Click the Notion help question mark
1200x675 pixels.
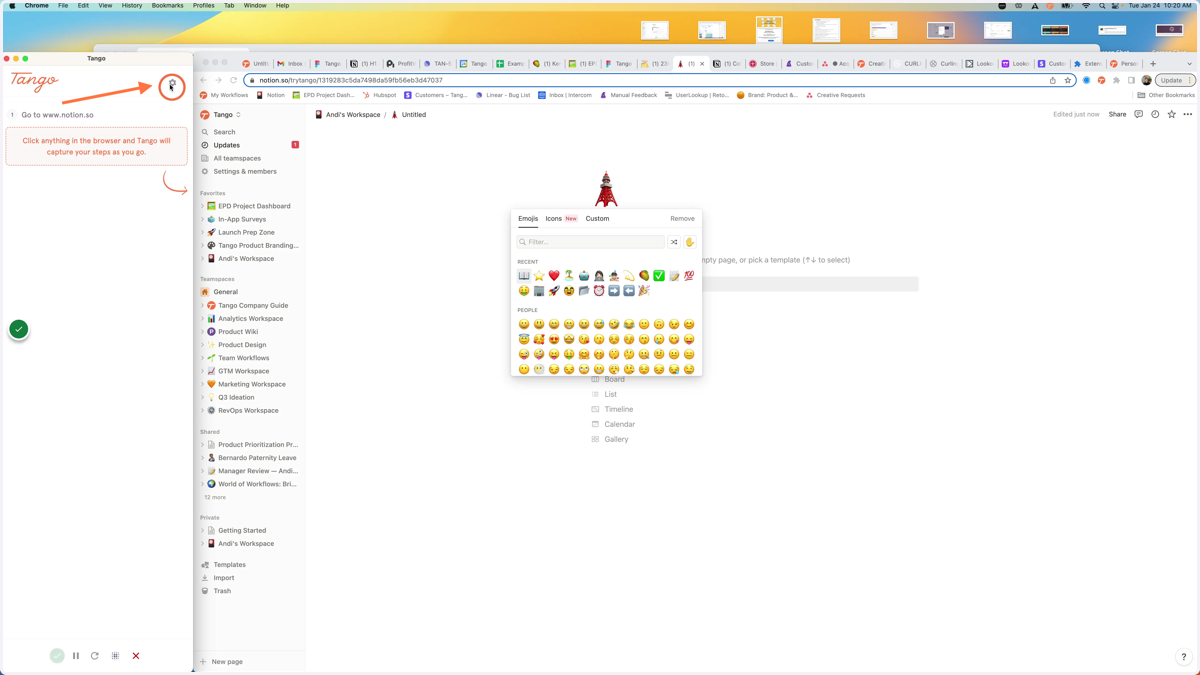point(1183,657)
